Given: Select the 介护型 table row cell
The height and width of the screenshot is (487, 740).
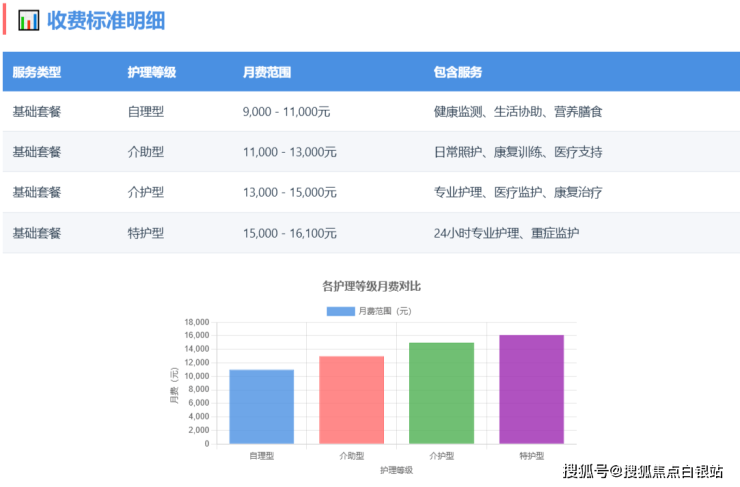Looking at the screenshot, I should pyautogui.click(x=146, y=192).
